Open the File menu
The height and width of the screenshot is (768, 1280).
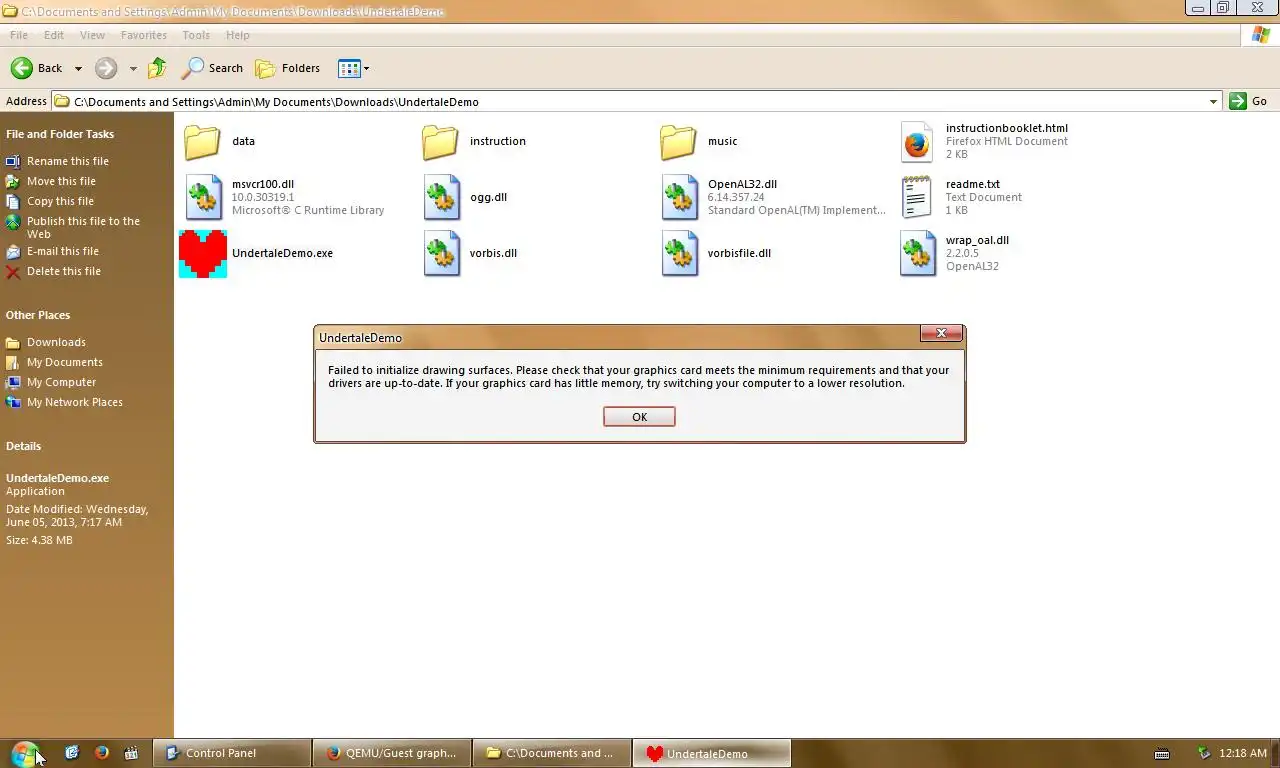[x=19, y=35]
